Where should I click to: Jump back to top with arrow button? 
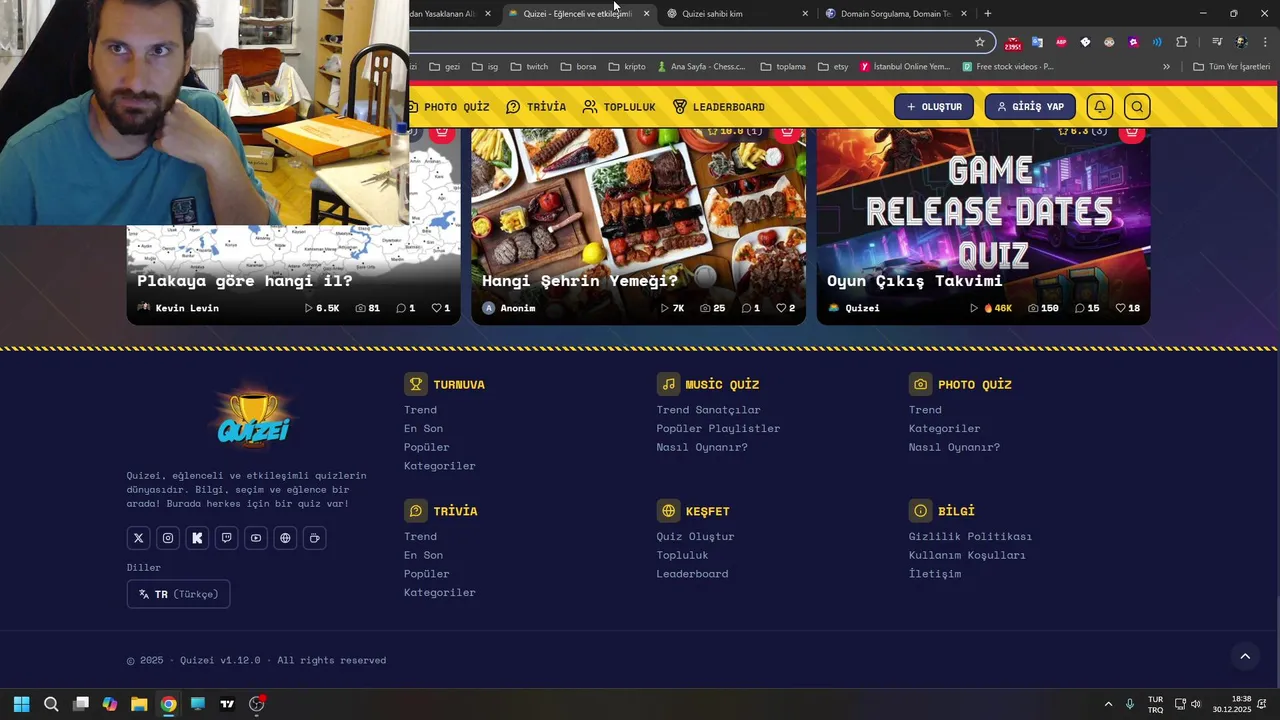[1245, 656]
